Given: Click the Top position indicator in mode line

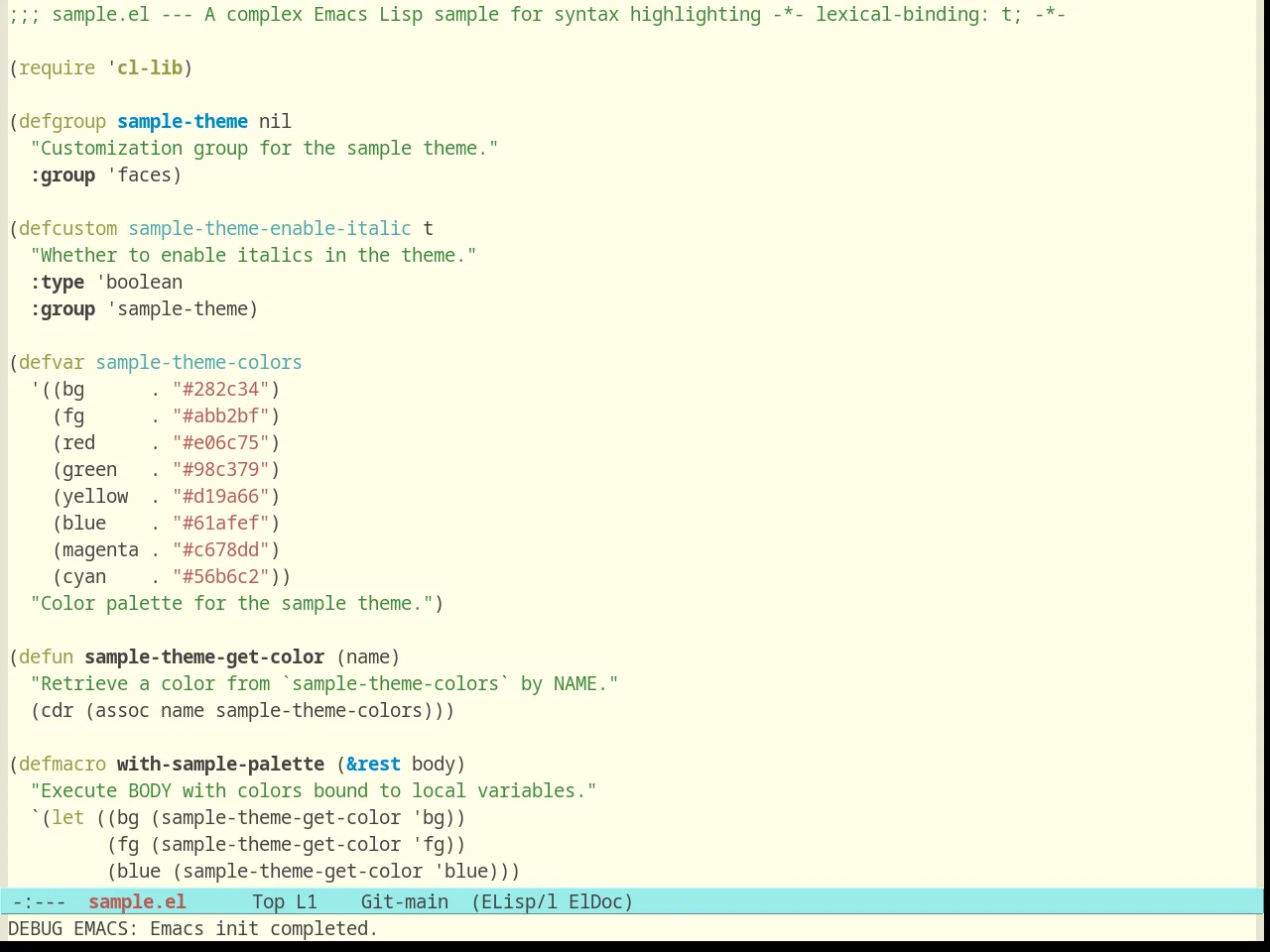Looking at the screenshot, I should pos(268,901).
